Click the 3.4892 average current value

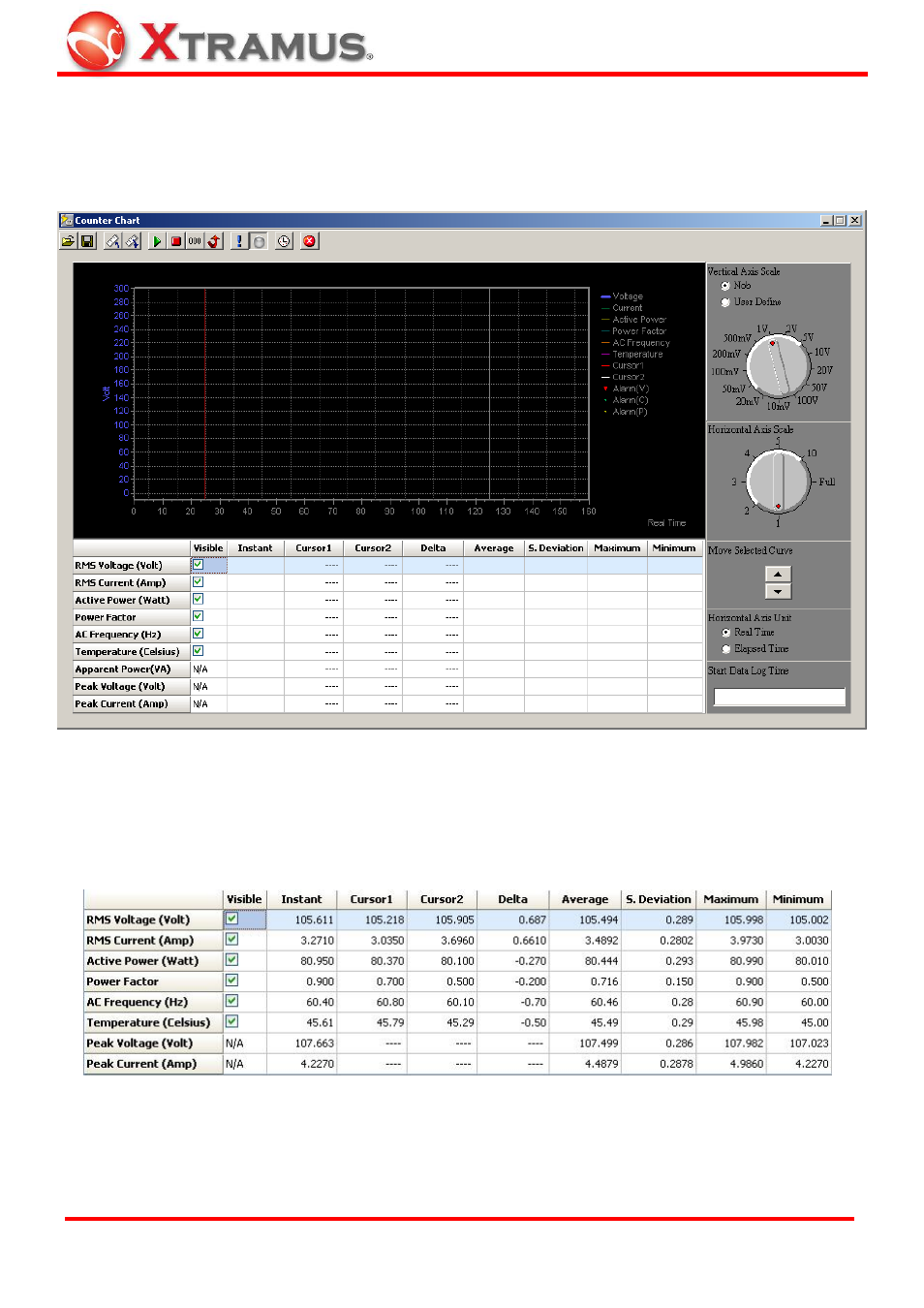pos(601,941)
